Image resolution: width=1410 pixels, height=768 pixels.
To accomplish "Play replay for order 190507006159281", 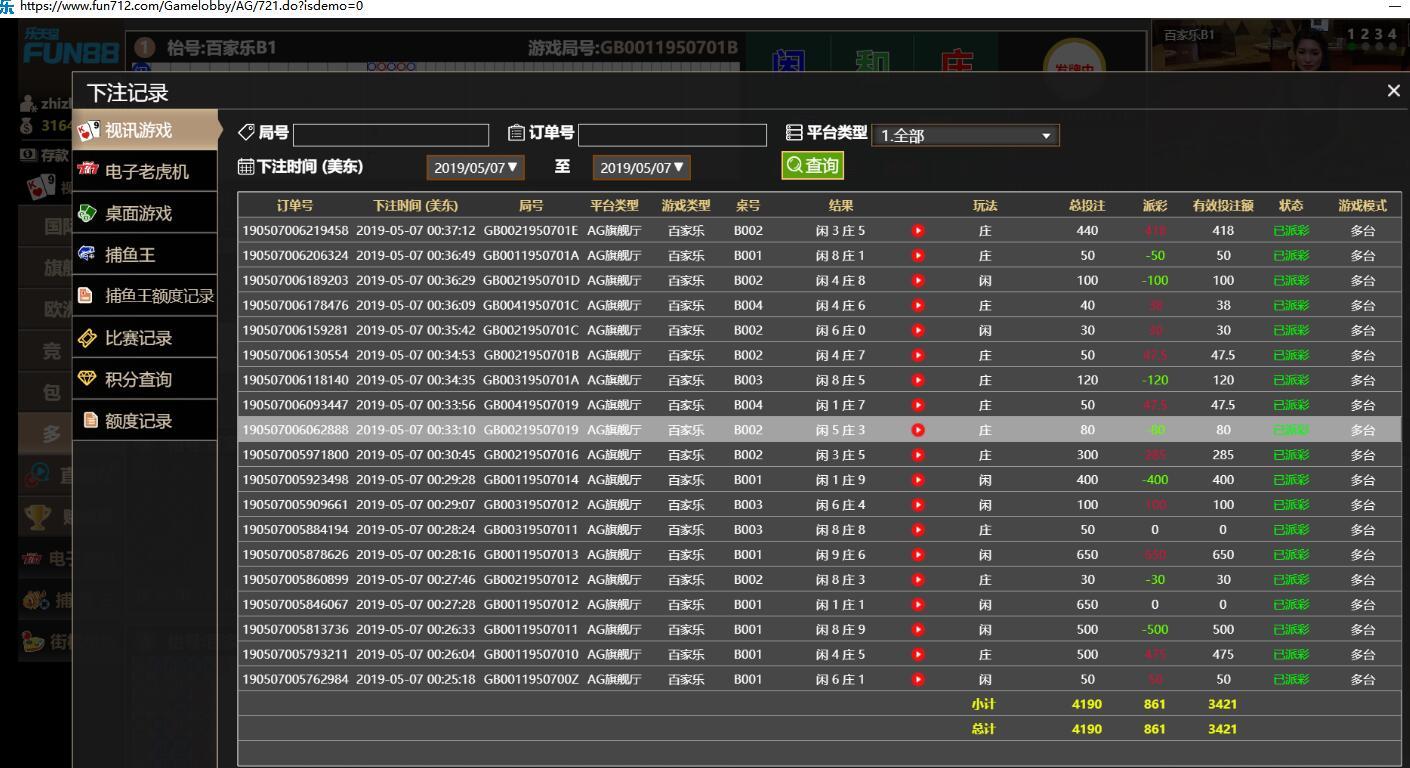I will click(x=918, y=331).
